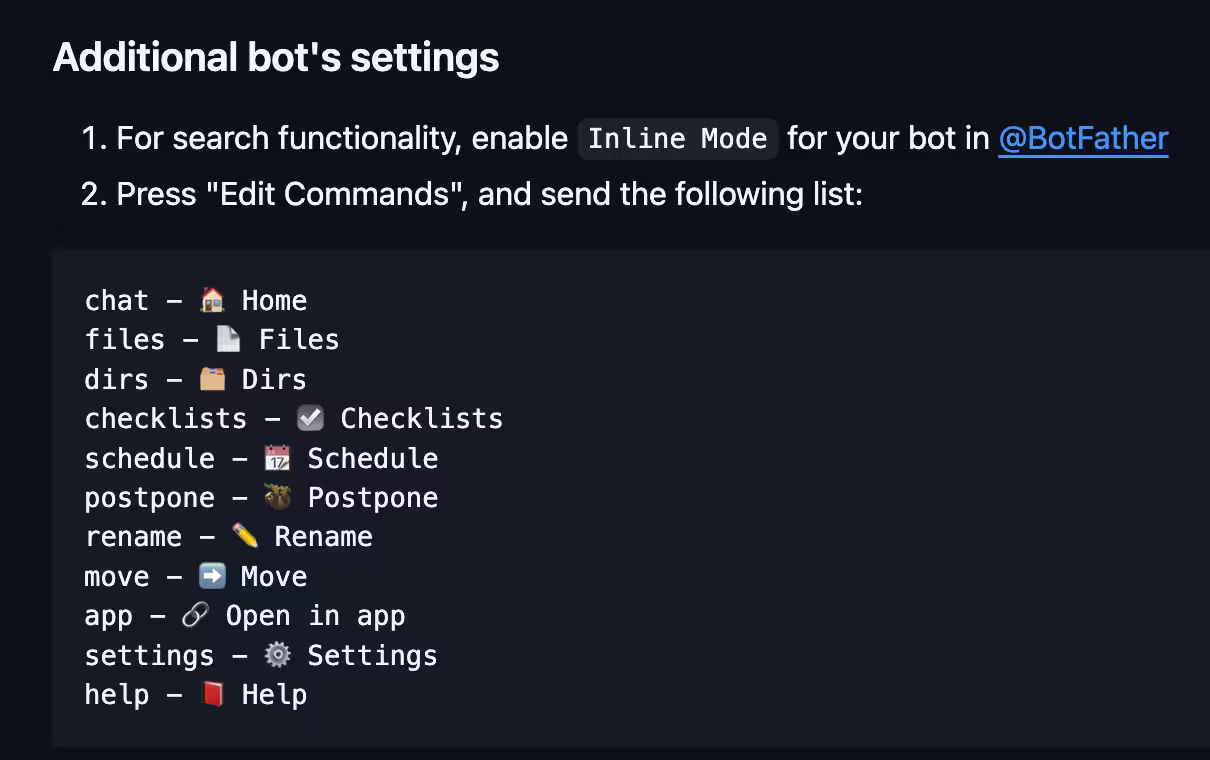1210x760 pixels.
Task: Click the word chat in the code block
Action: coord(117,300)
